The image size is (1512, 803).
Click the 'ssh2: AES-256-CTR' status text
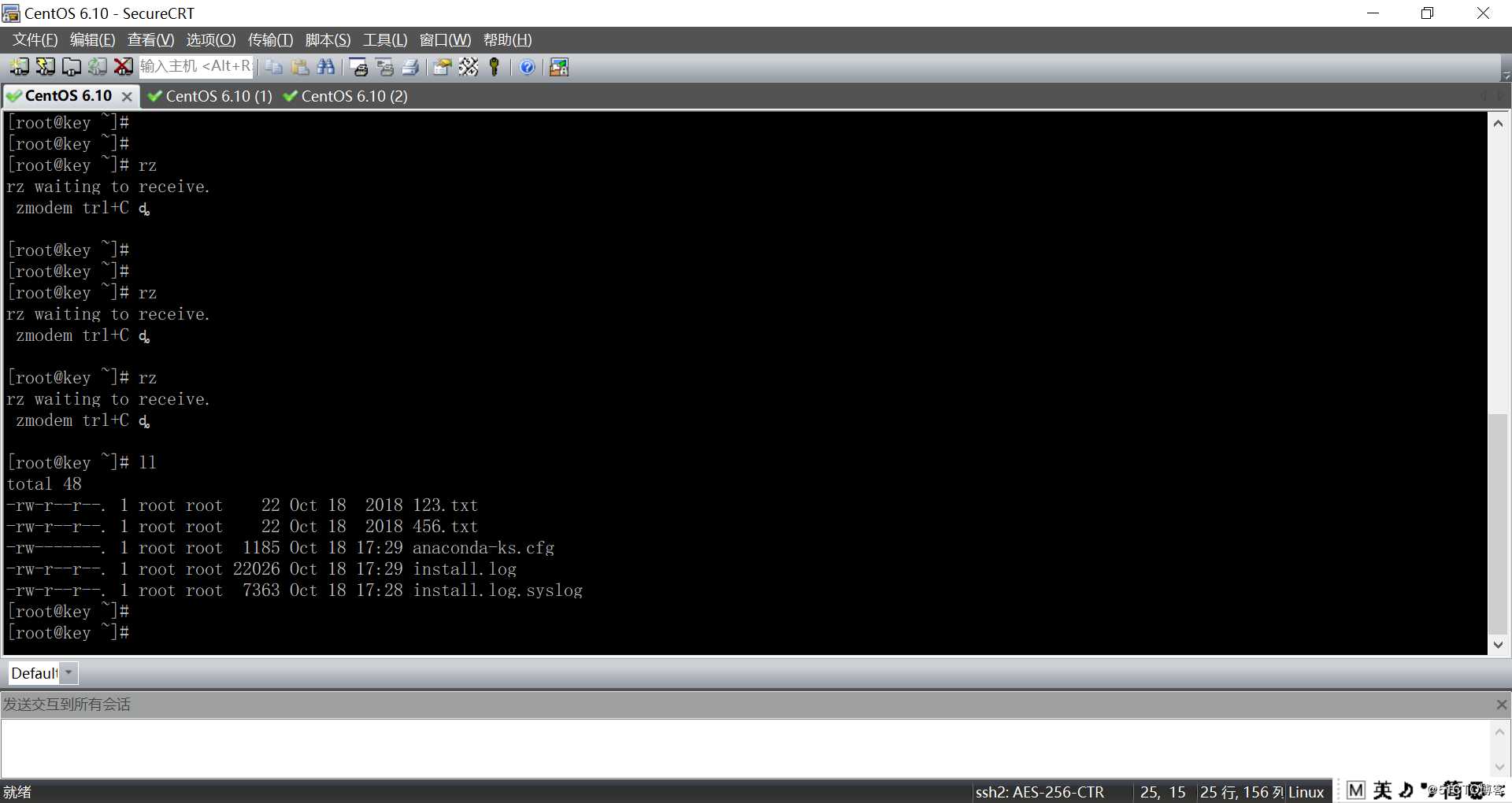coord(1039,792)
